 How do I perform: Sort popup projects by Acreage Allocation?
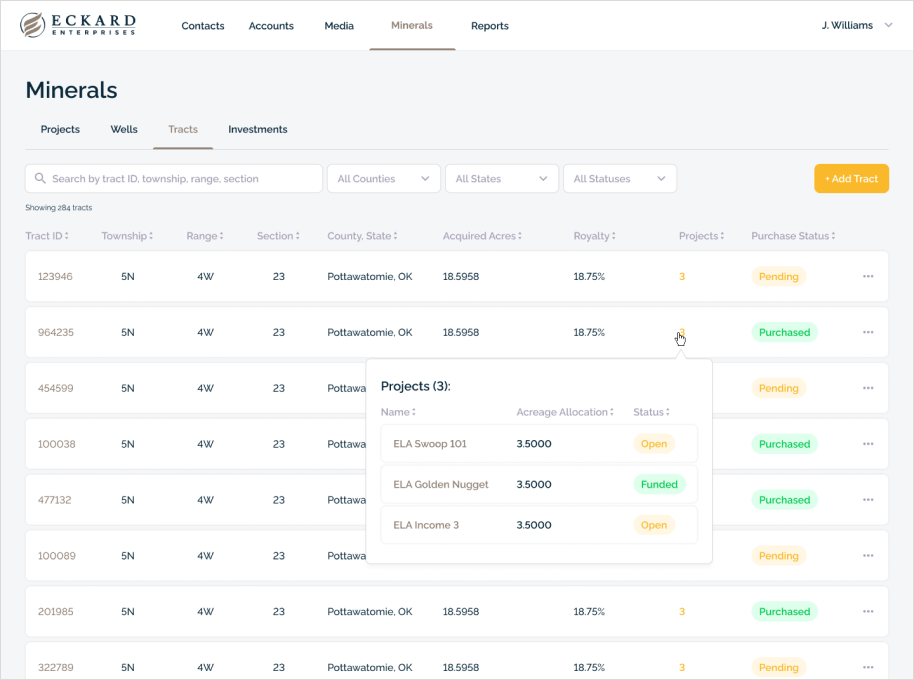pos(565,412)
